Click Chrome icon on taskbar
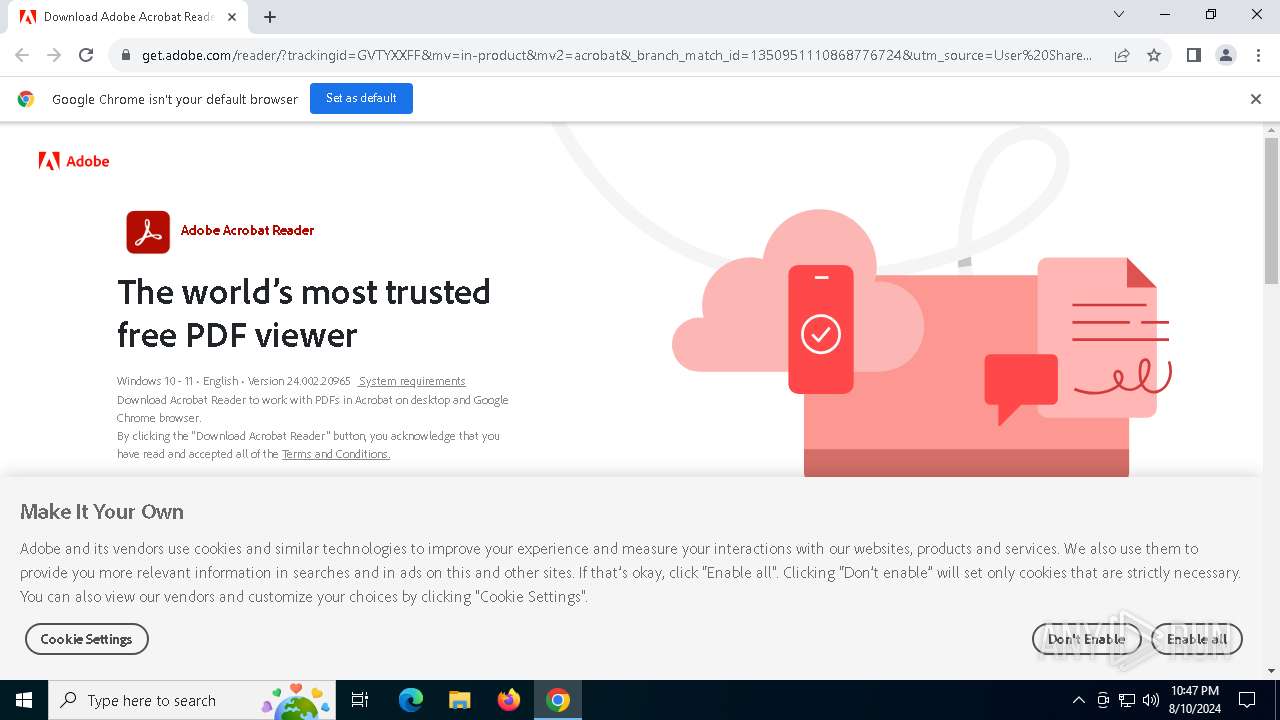Image resolution: width=1280 pixels, height=720 pixels. point(558,700)
